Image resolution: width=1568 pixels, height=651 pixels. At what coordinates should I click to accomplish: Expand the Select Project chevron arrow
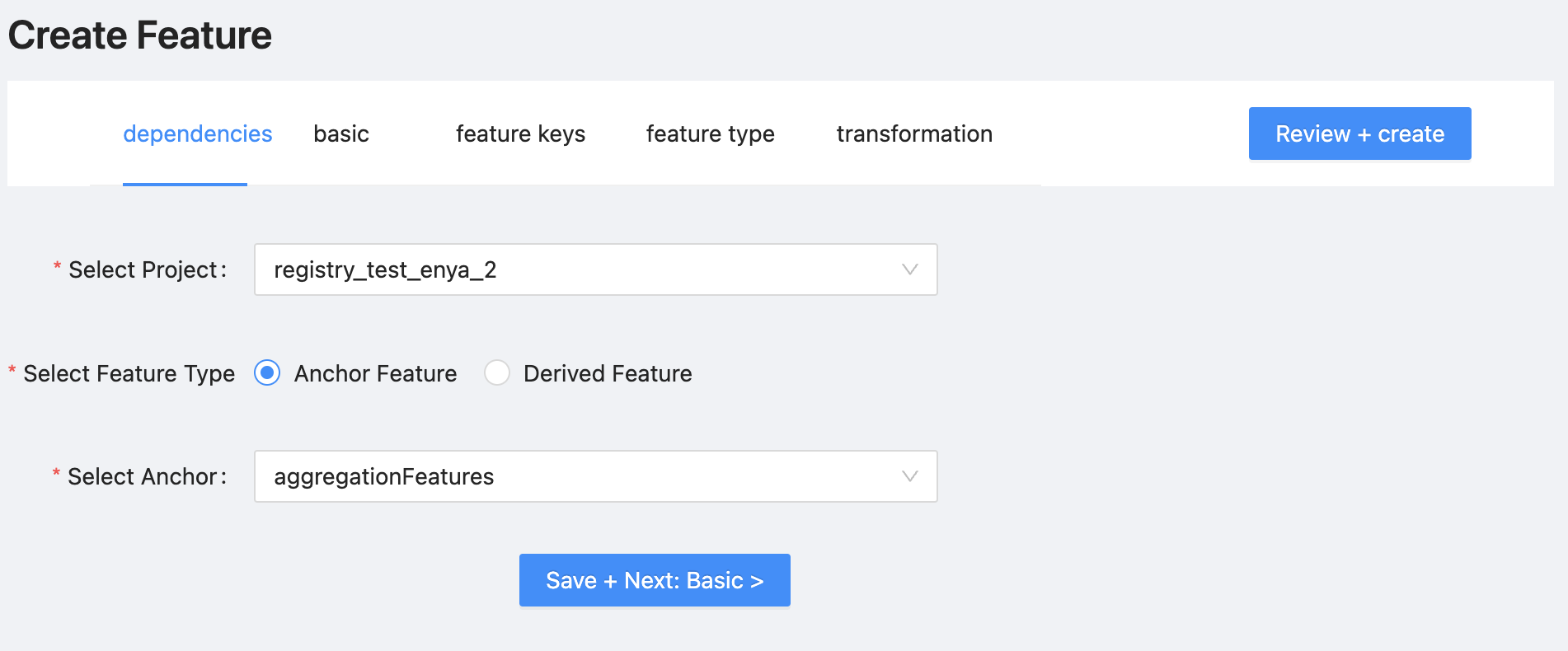909,269
